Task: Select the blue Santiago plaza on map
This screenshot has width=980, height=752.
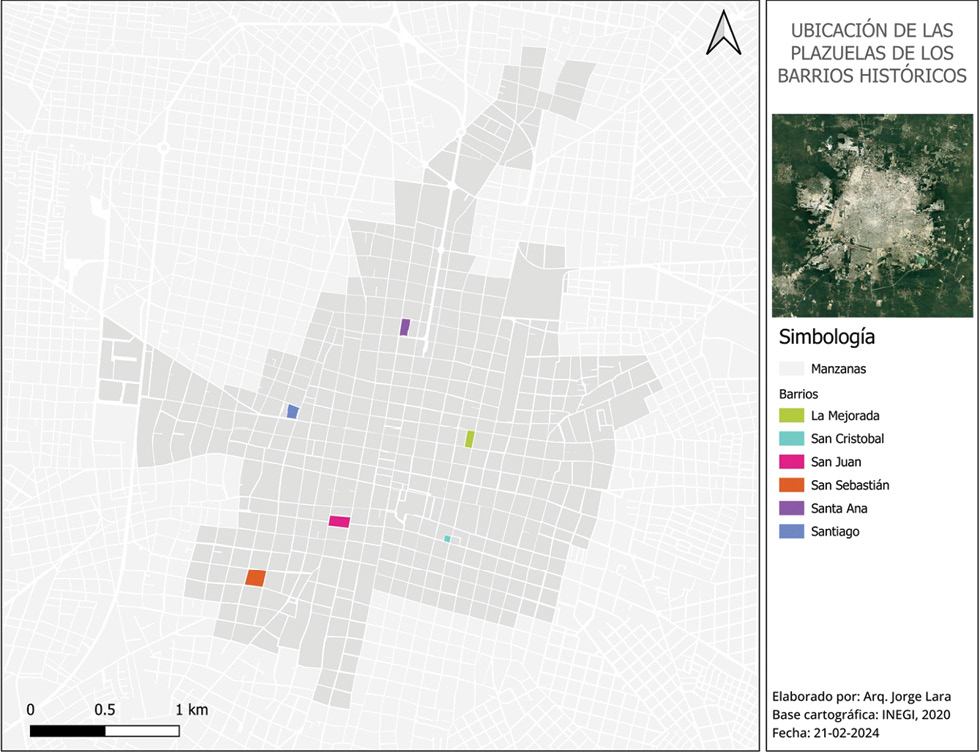Action: [x=293, y=411]
